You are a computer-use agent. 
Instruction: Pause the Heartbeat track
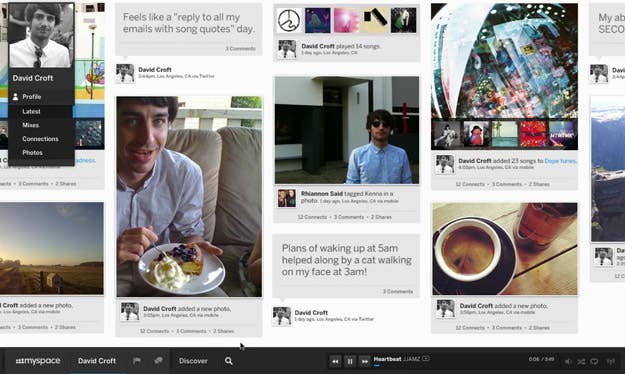350,361
